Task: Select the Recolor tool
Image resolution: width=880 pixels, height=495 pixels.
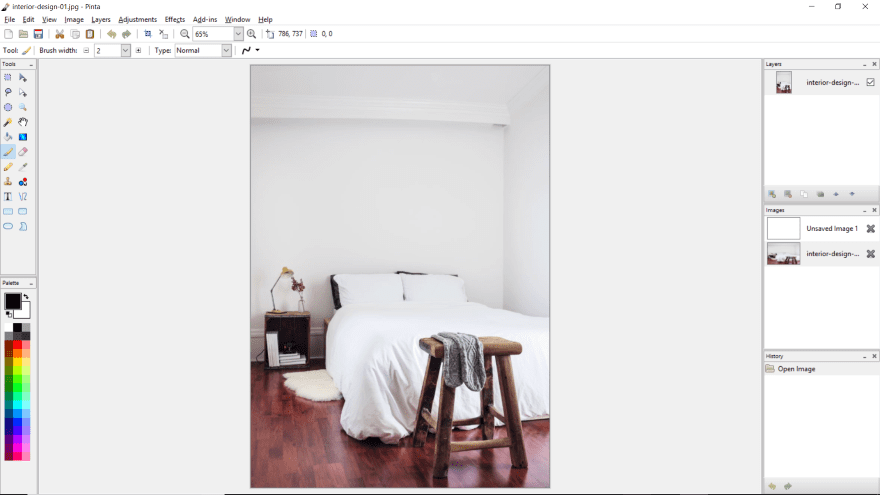Action: pos(23,182)
